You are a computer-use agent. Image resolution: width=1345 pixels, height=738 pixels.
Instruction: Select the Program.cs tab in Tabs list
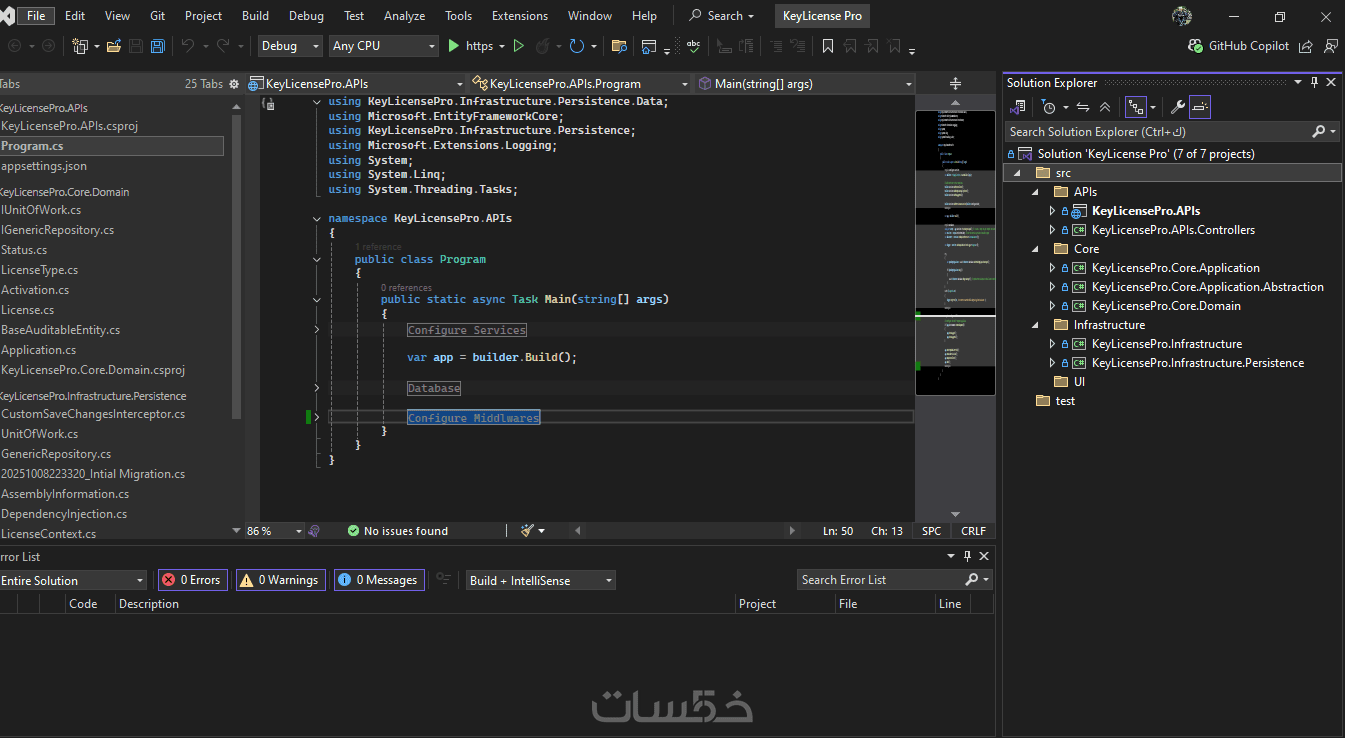112,146
